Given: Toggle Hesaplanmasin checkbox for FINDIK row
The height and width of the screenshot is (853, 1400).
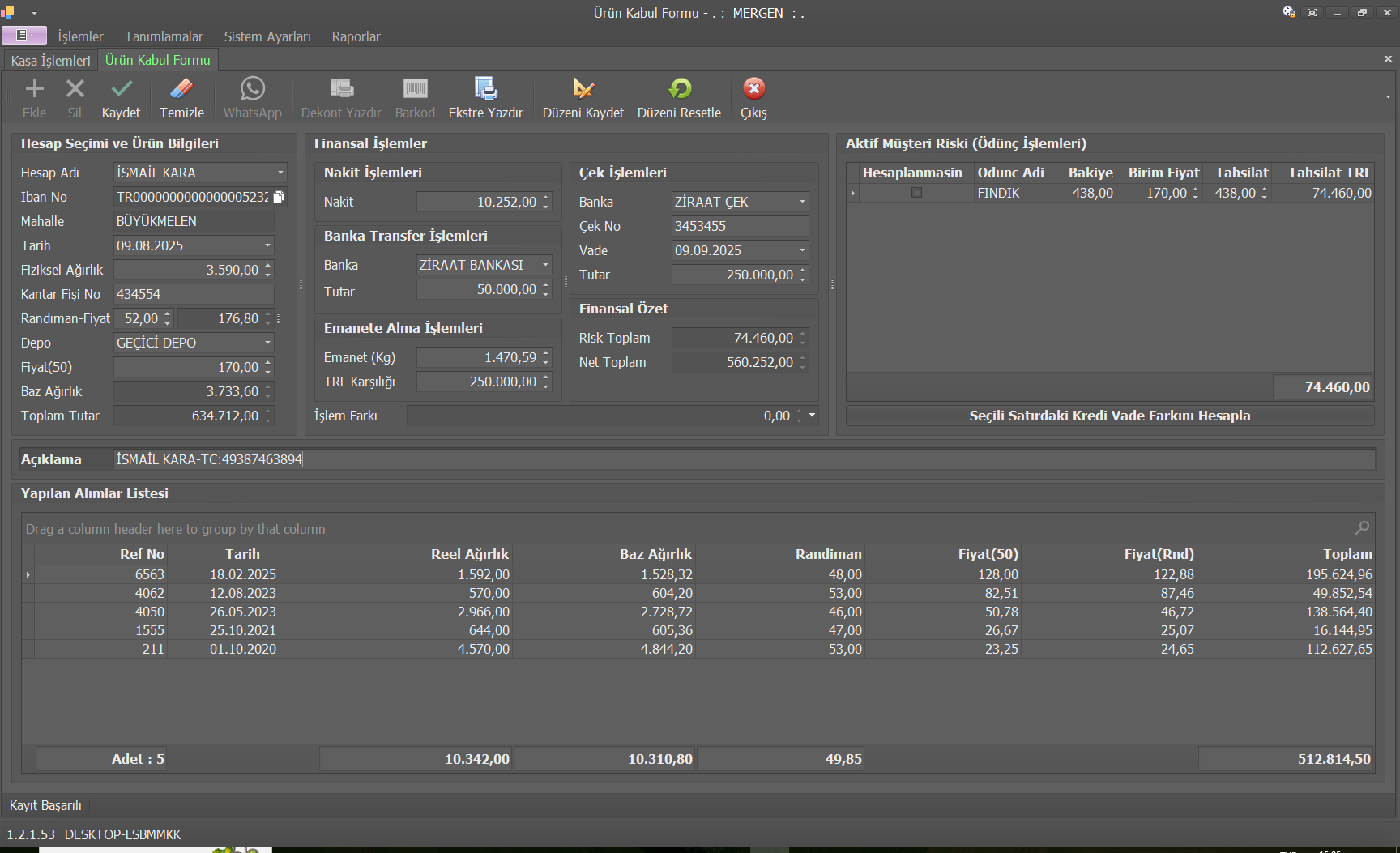Looking at the screenshot, I should 916,193.
